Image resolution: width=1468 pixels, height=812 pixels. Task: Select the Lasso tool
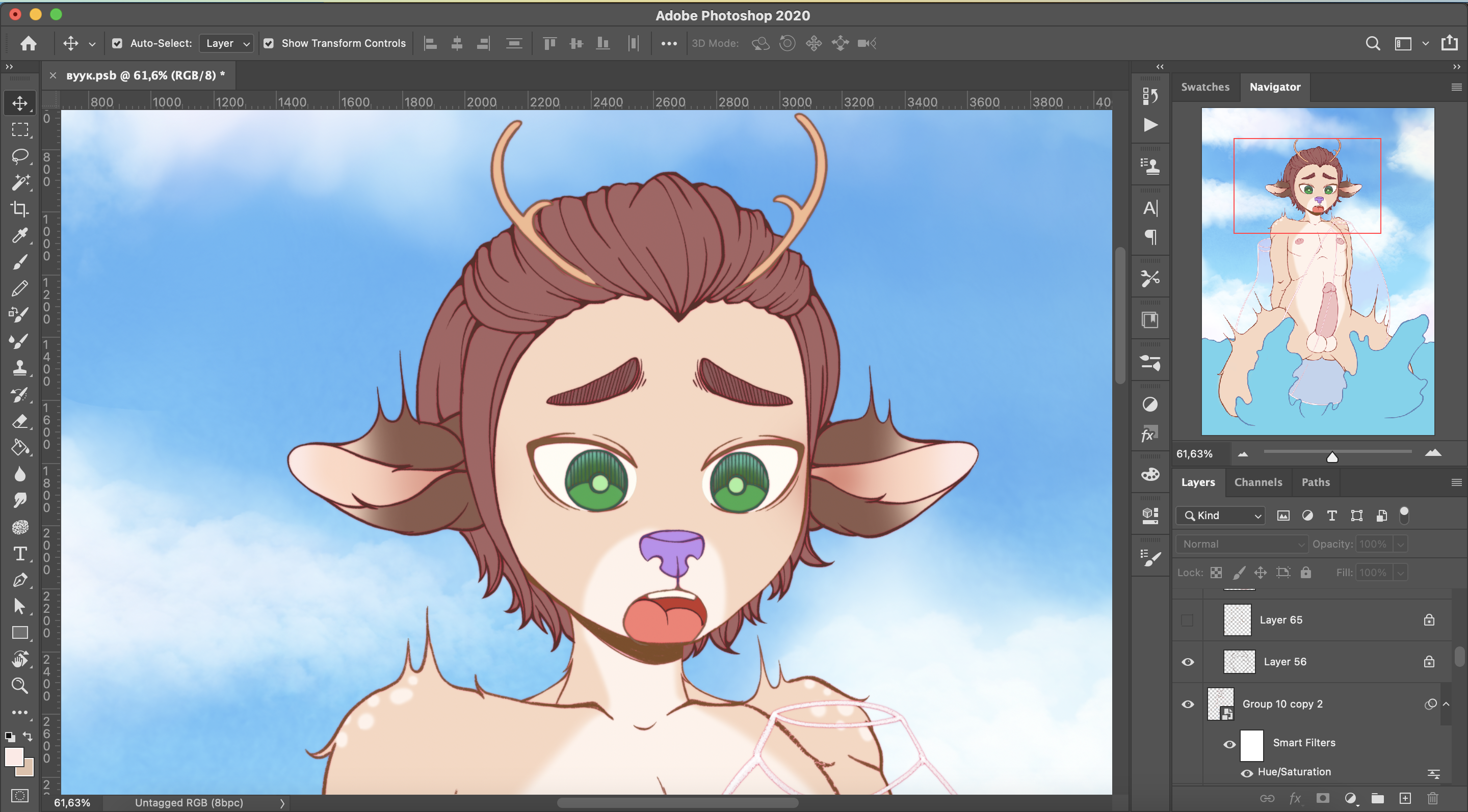pos(20,156)
